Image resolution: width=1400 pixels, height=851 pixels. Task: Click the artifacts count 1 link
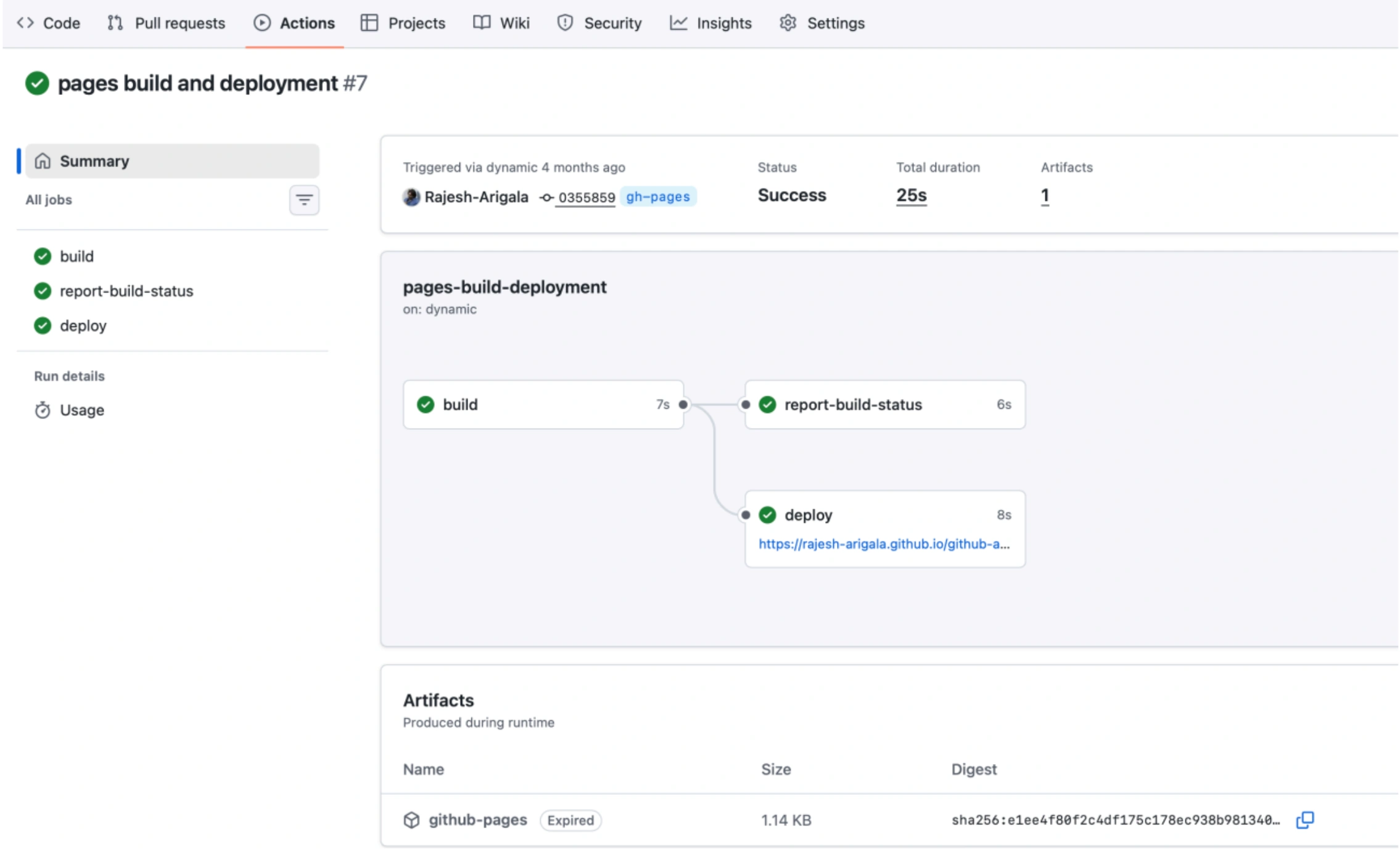coord(1045,195)
